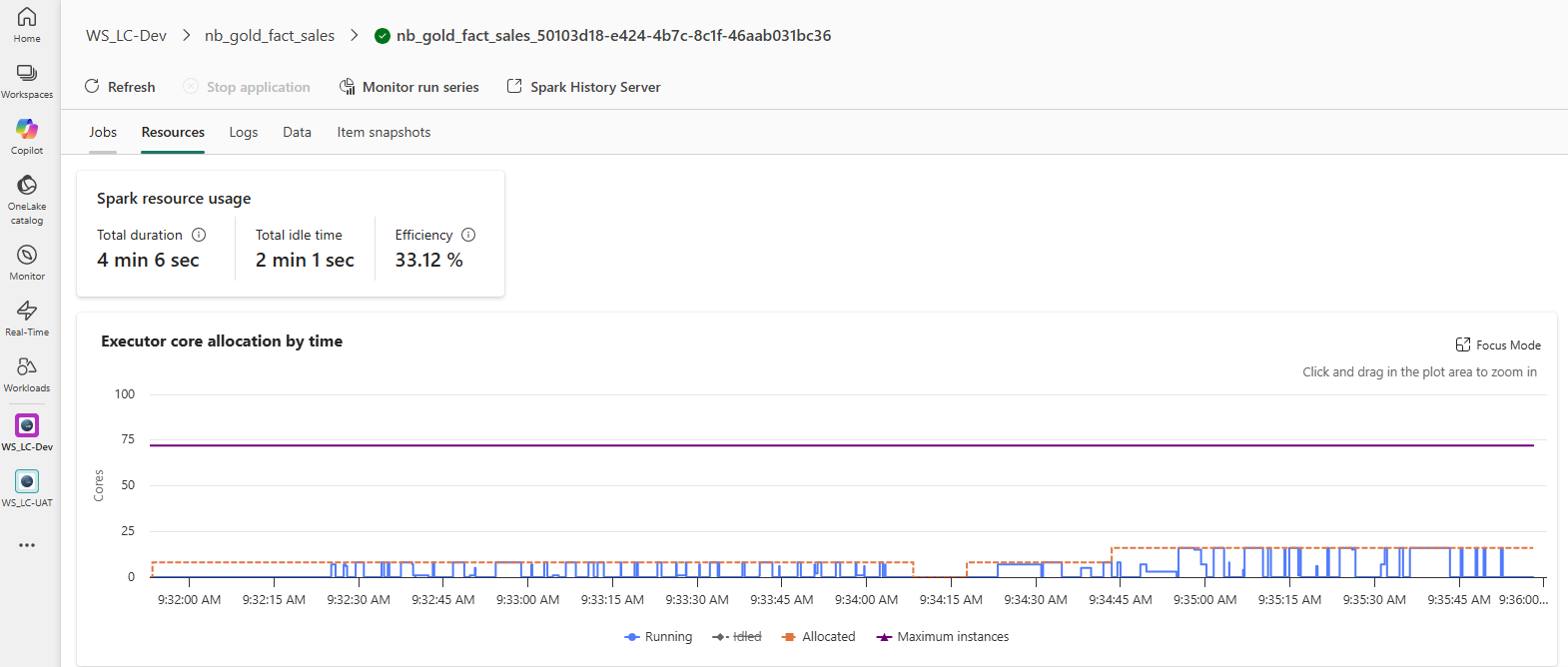Open Workloads in the sidebar
This screenshot has height=667, width=1568.
(27, 374)
